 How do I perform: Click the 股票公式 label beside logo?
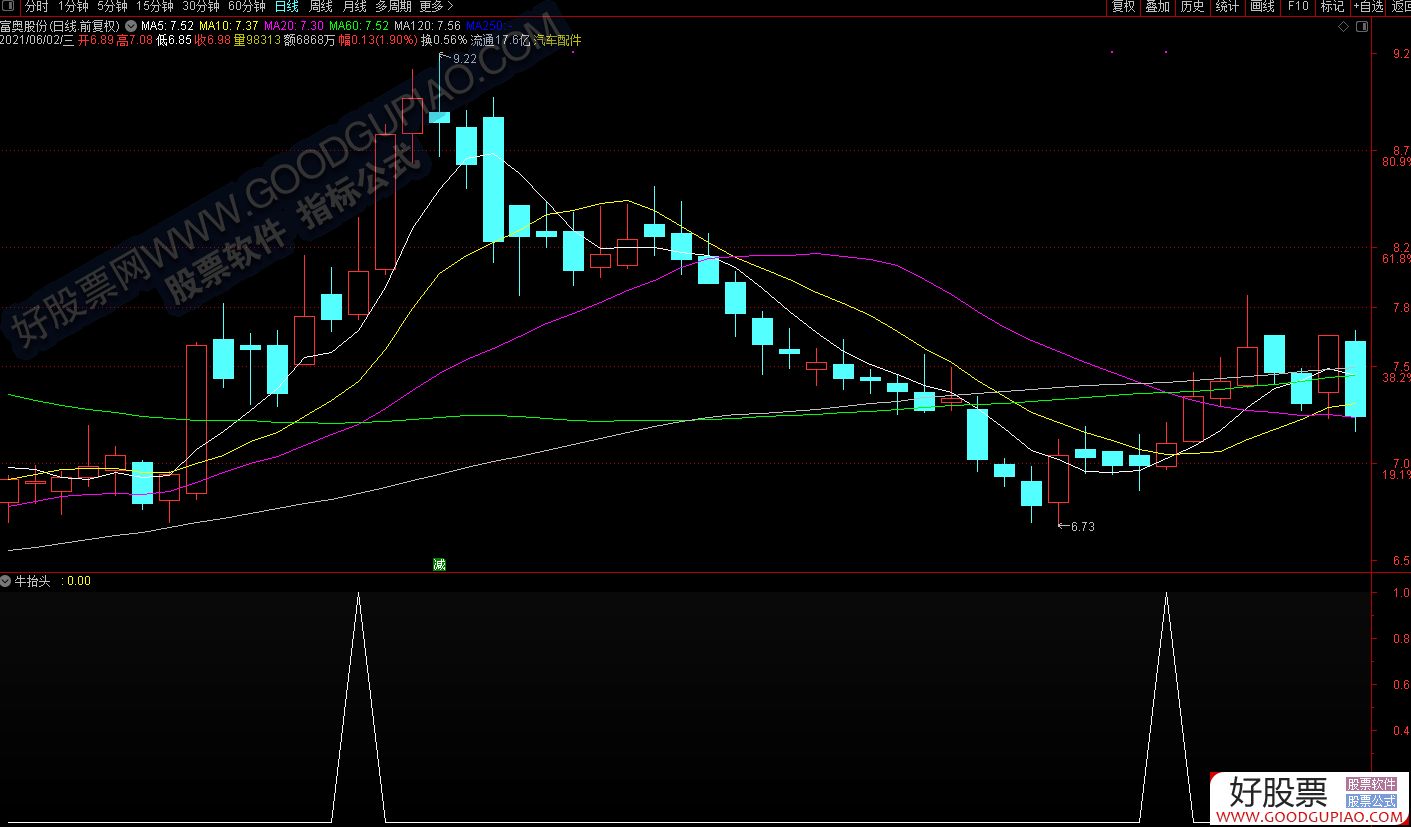click(x=1371, y=801)
